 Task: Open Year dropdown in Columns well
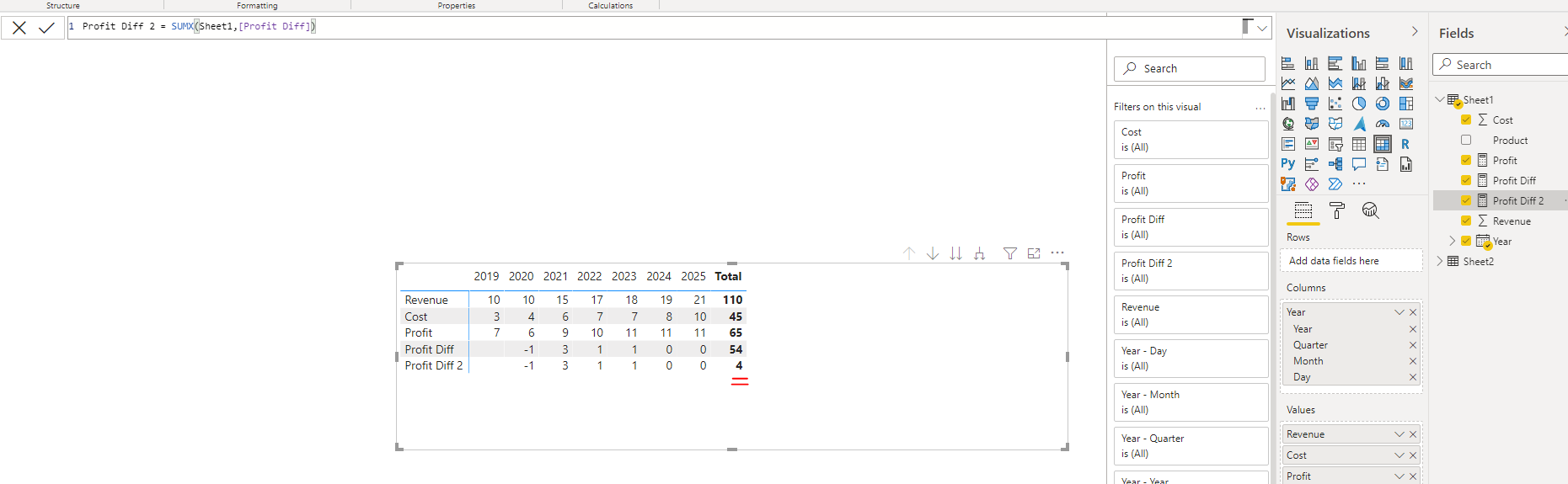1399,312
